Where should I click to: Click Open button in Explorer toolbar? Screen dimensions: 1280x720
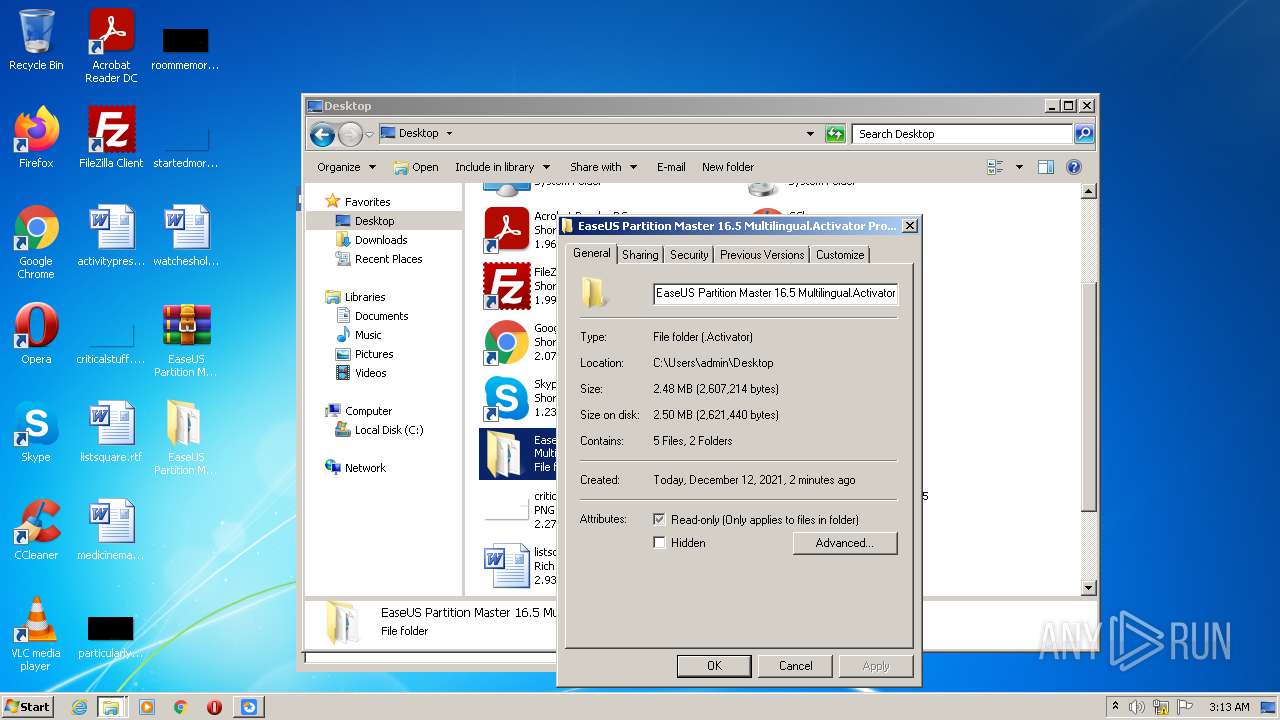pos(416,167)
